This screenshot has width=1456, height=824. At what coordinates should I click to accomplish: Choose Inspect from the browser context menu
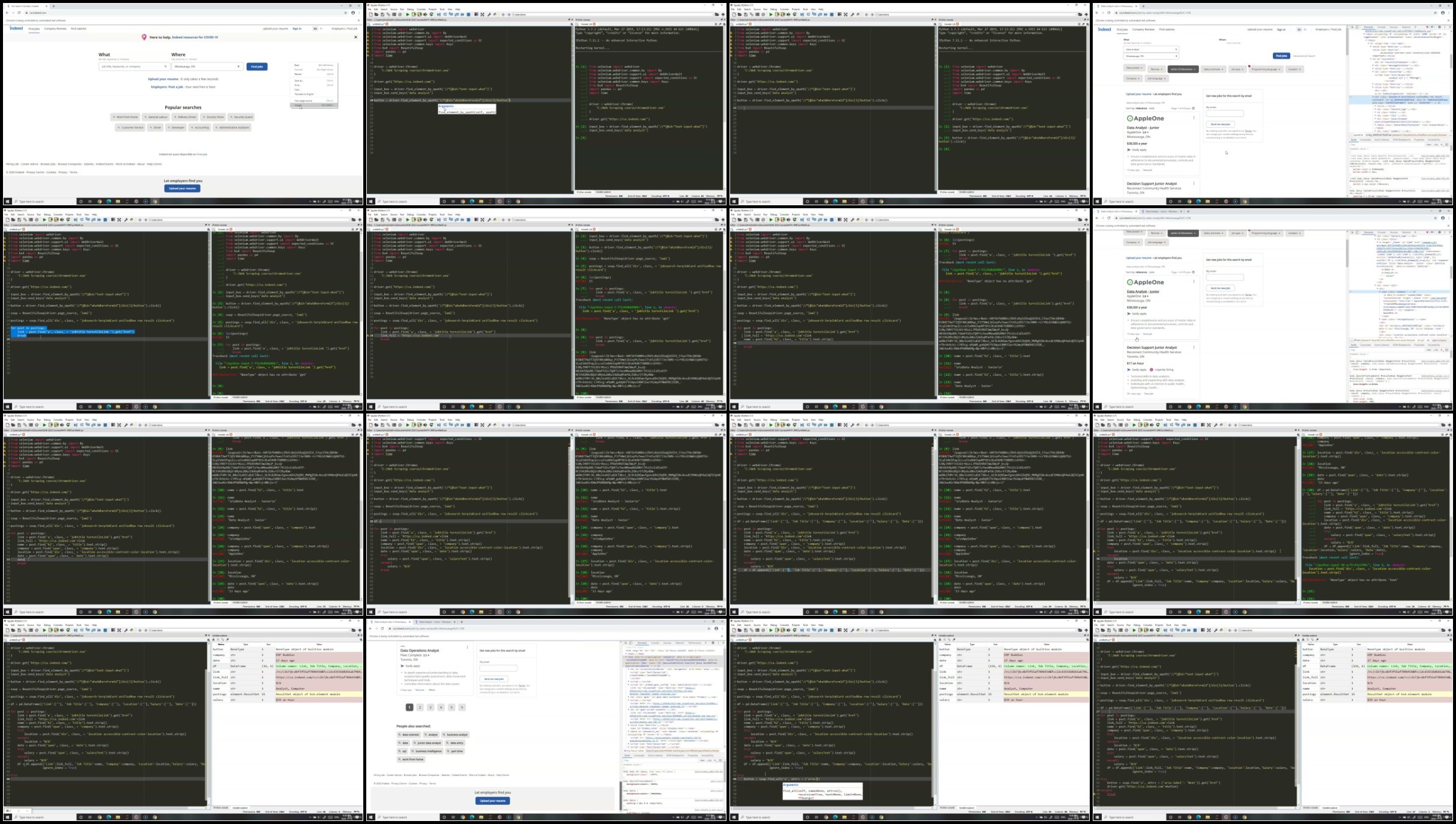coord(298,105)
